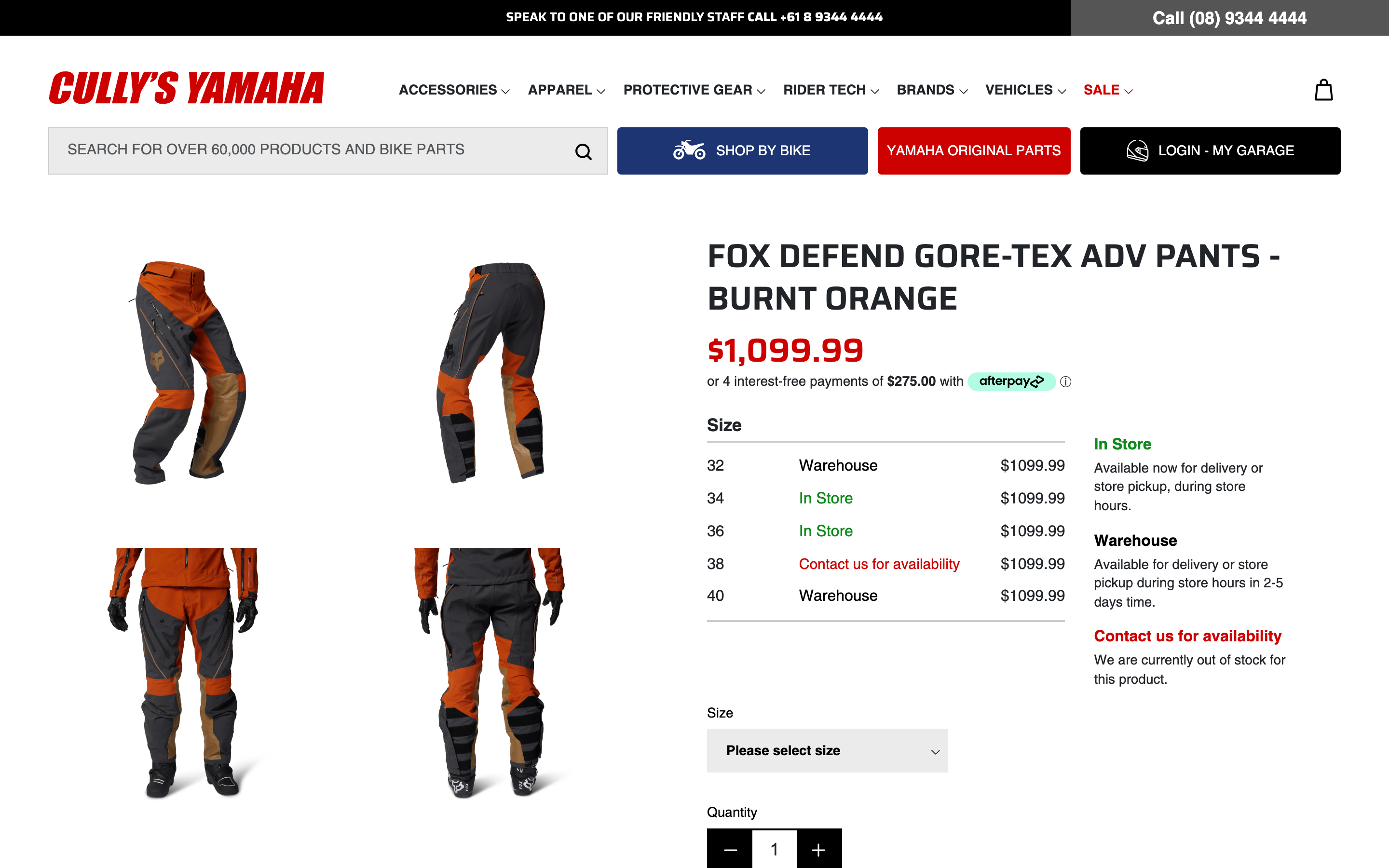Expand the Accessories menu
1389x868 pixels.
pyautogui.click(x=453, y=90)
